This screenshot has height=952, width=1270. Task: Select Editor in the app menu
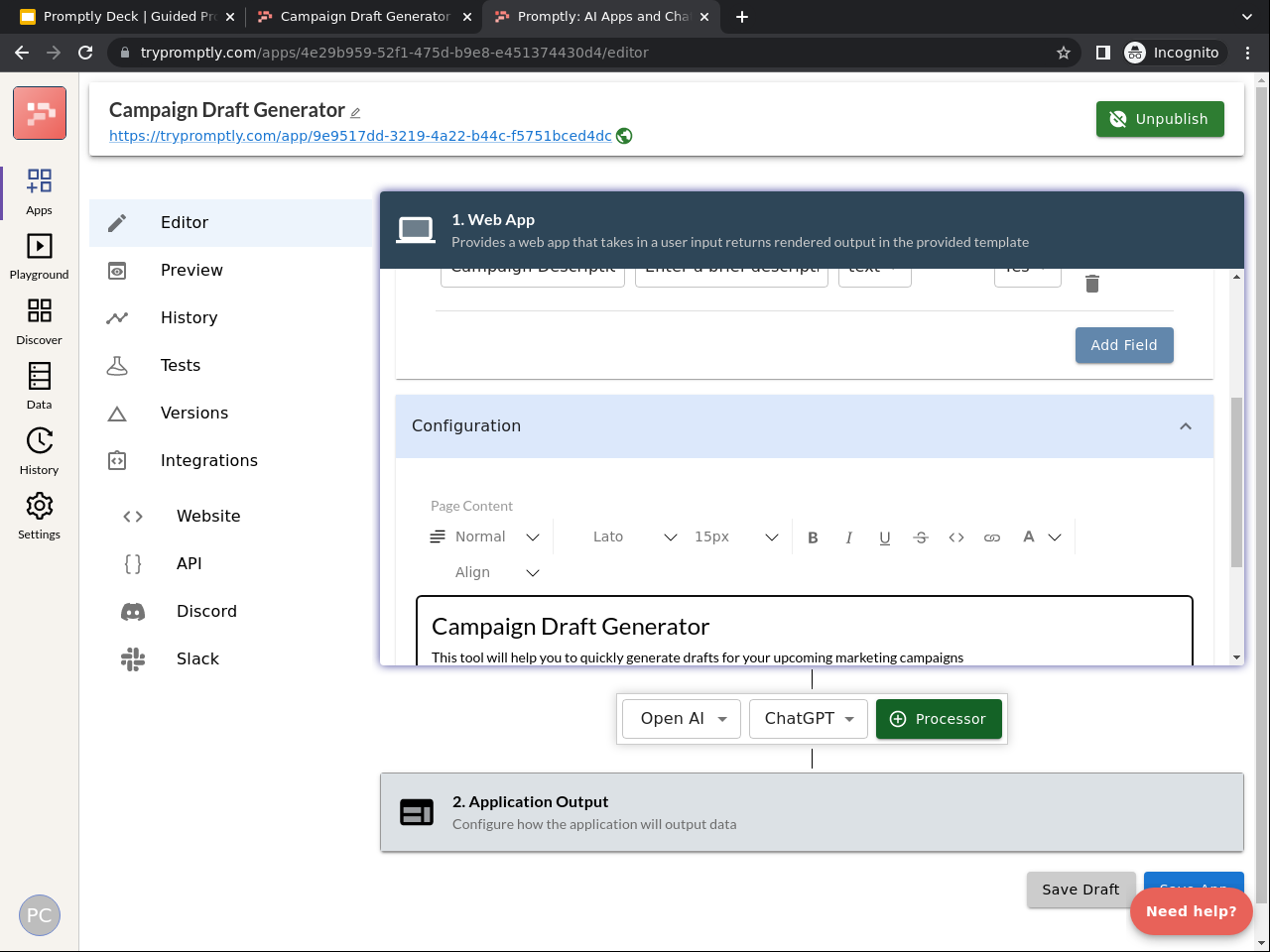pos(231,223)
